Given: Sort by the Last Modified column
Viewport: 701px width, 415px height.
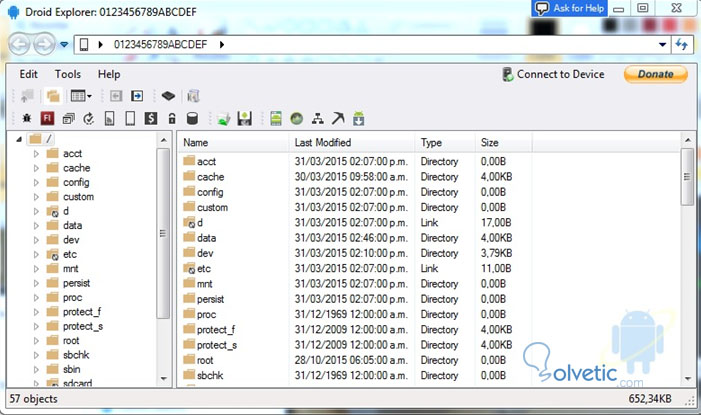Looking at the screenshot, I should 352,143.
